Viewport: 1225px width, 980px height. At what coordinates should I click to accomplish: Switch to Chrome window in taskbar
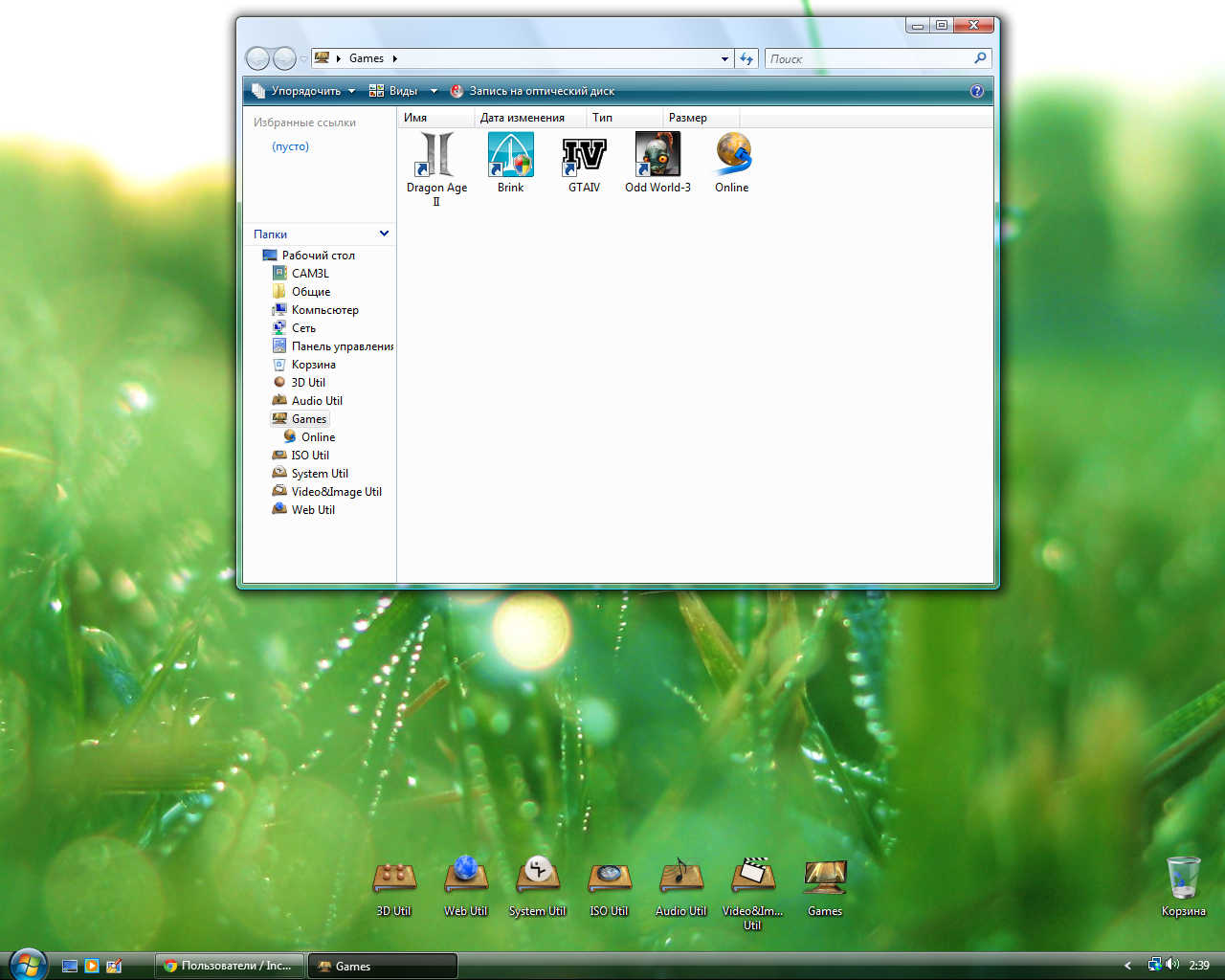[x=230, y=966]
